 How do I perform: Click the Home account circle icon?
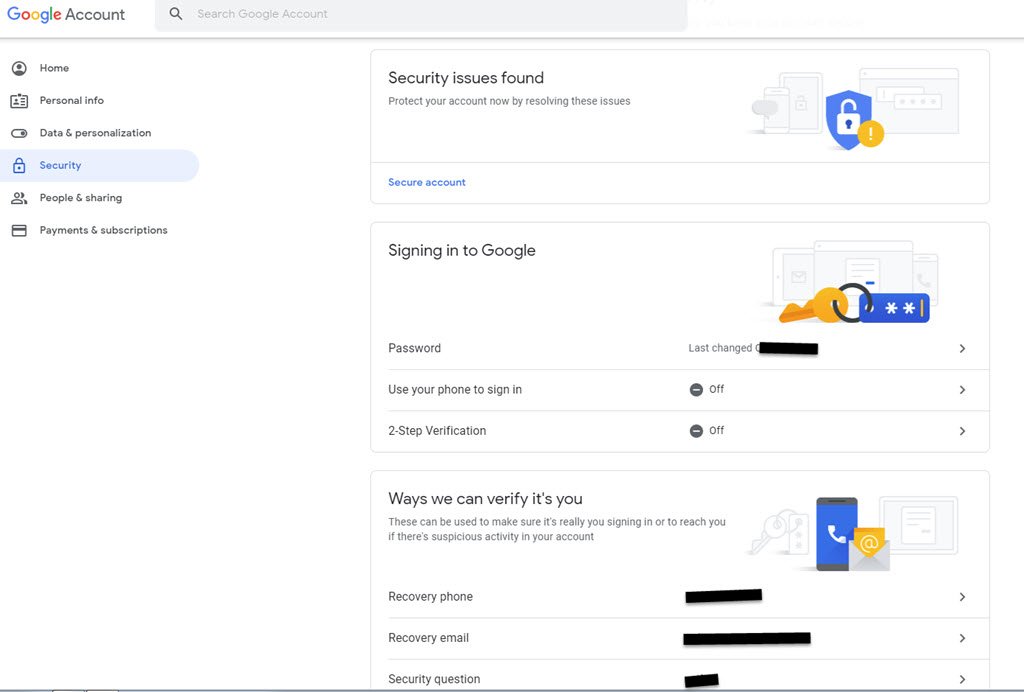click(19, 68)
